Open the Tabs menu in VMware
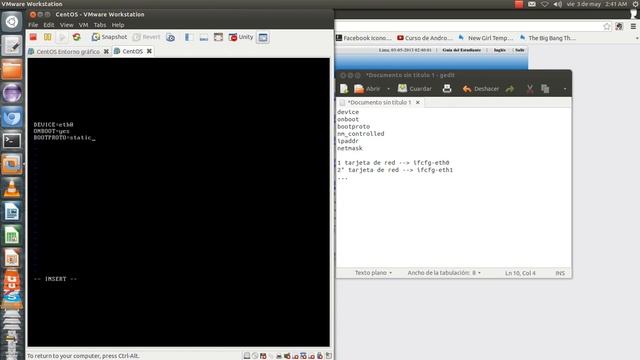 pos(100,25)
